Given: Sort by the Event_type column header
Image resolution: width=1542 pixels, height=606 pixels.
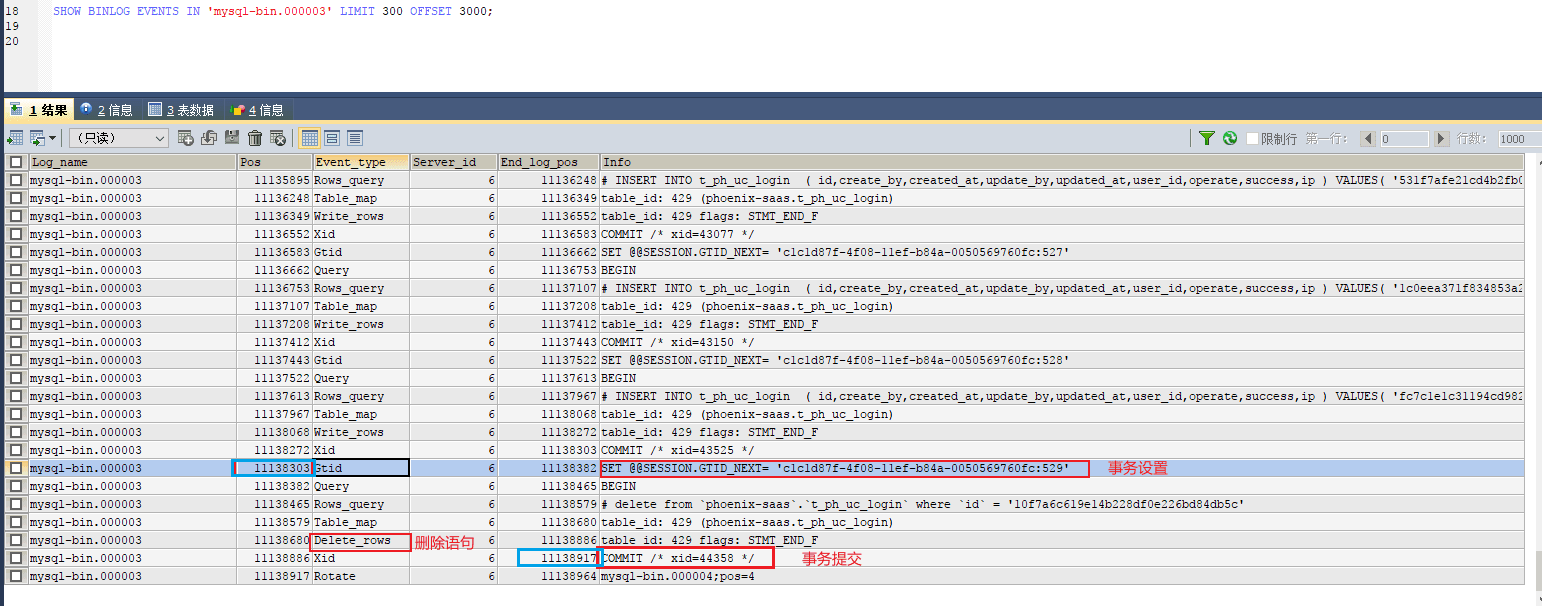Looking at the screenshot, I should click(361, 162).
